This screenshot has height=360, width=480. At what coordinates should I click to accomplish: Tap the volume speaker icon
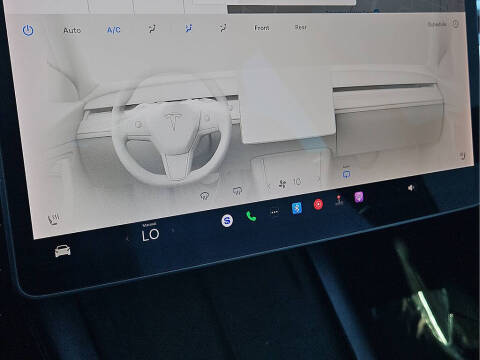pos(411,188)
